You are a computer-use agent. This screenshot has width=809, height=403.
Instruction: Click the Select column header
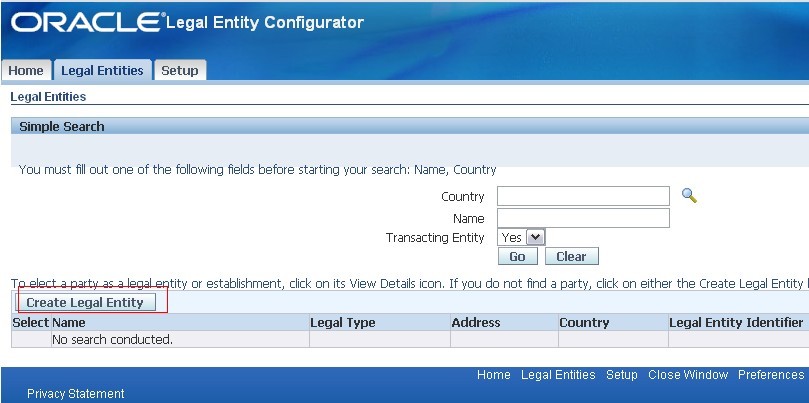31,323
